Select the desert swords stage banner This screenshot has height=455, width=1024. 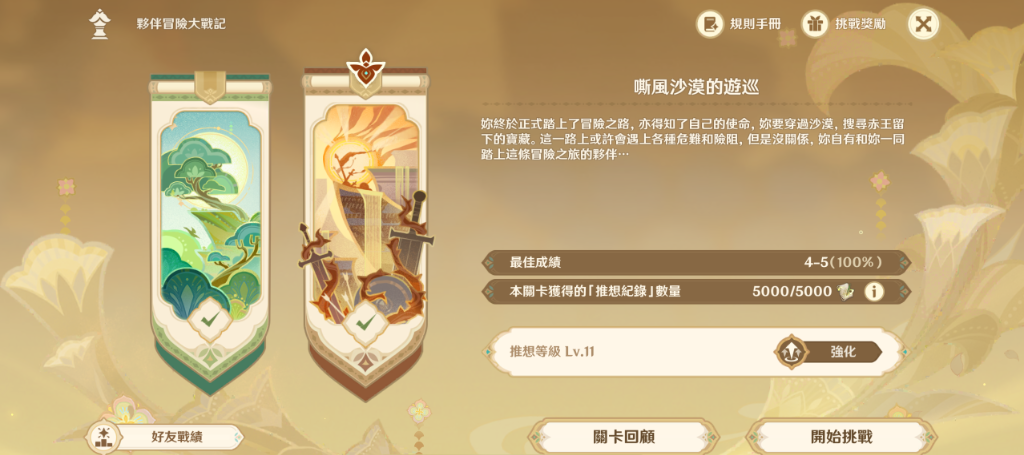pos(366,235)
